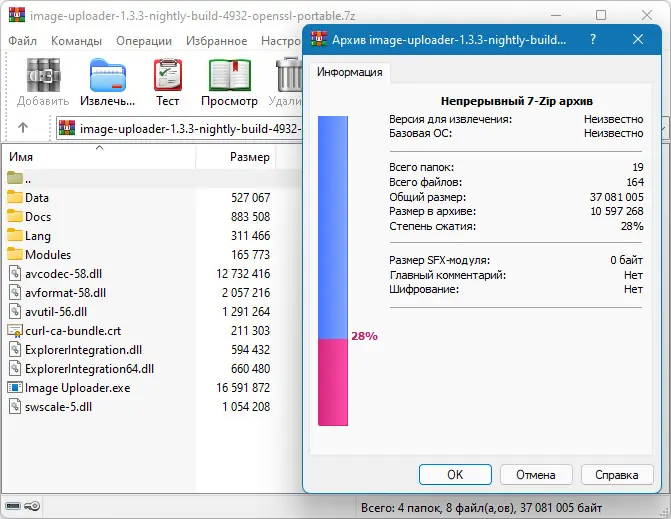Click the avcodec-58.dll file icon

tap(15, 273)
